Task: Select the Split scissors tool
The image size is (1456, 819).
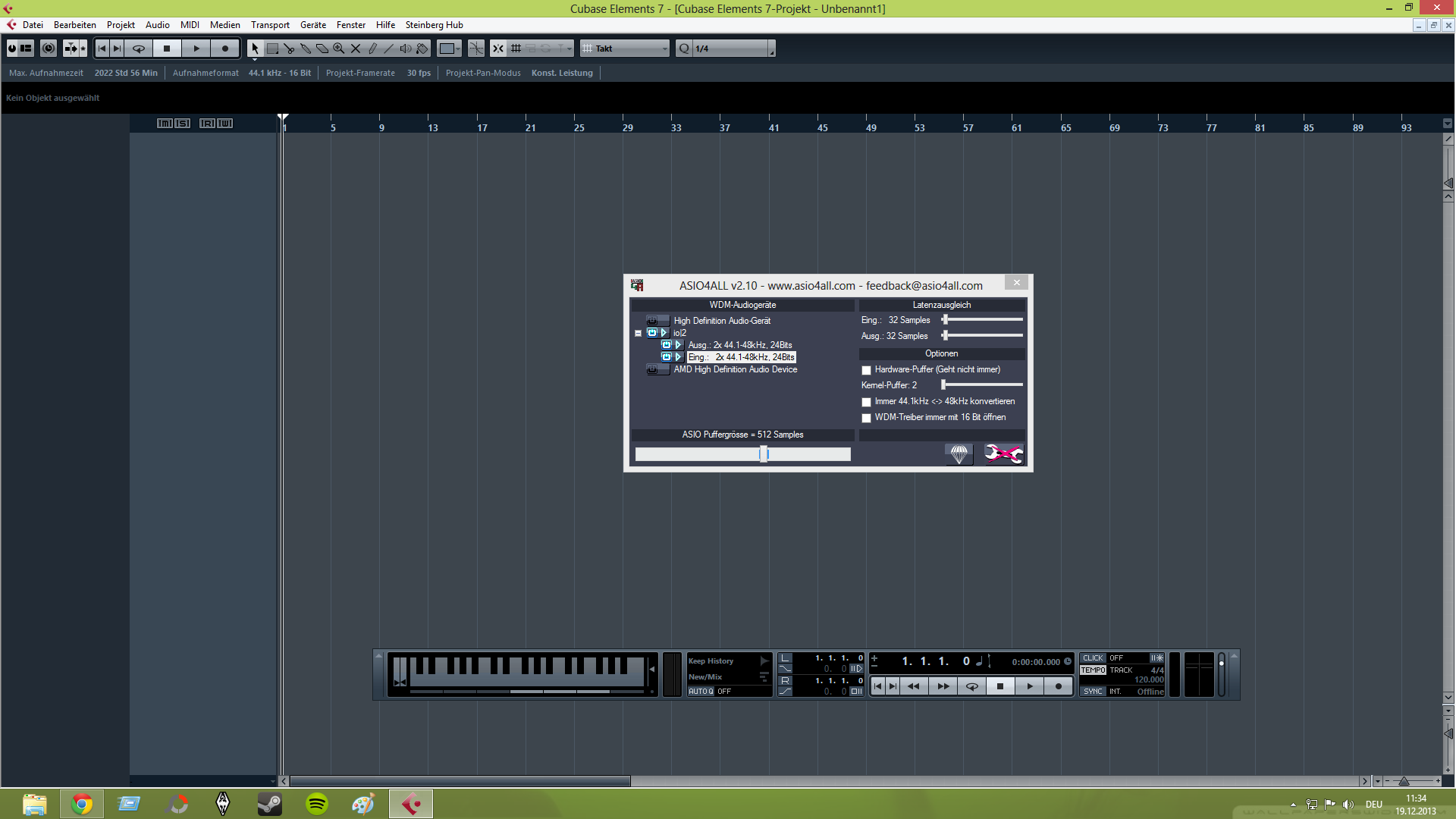Action: tap(289, 49)
